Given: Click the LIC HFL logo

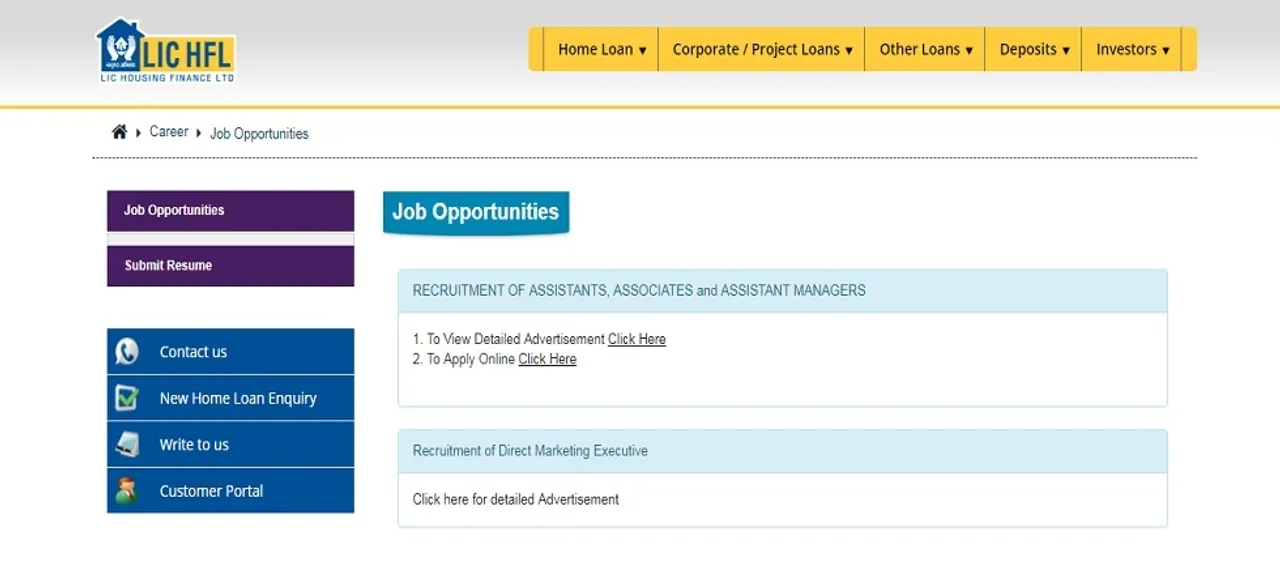Looking at the screenshot, I should tap(166, 50).
